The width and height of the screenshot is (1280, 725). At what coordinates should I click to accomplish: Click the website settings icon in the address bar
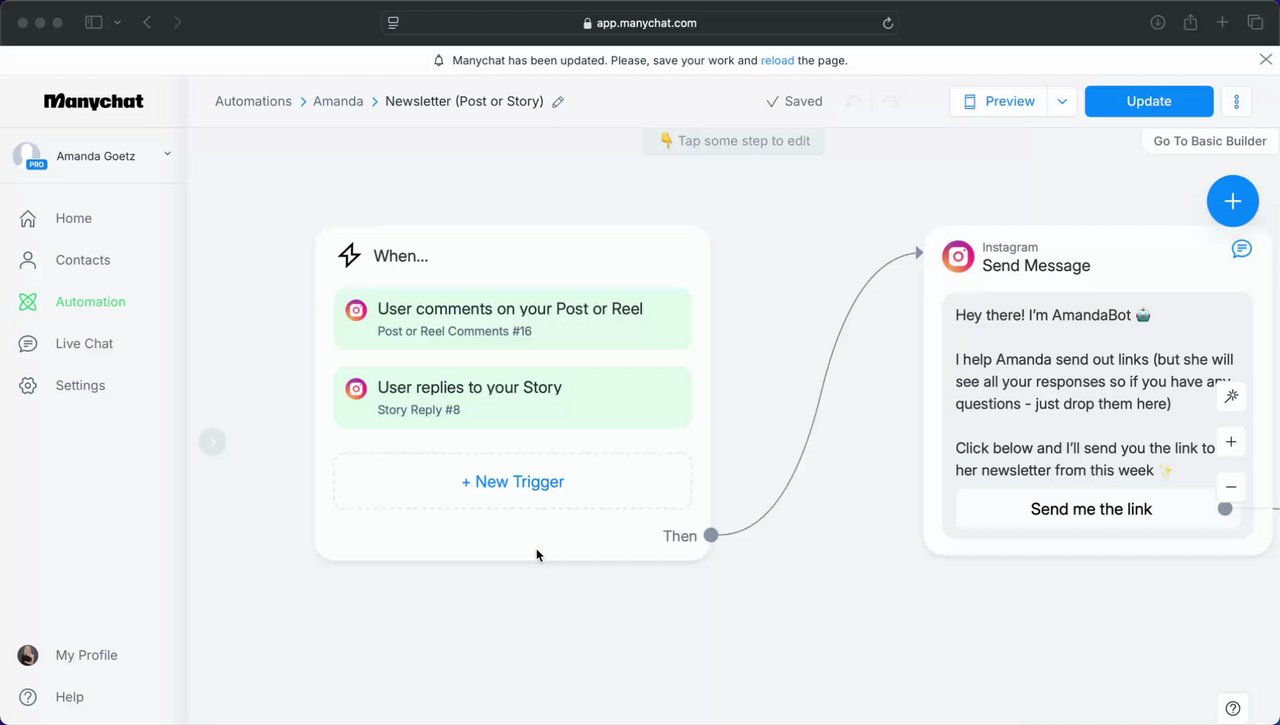(393, 23)
